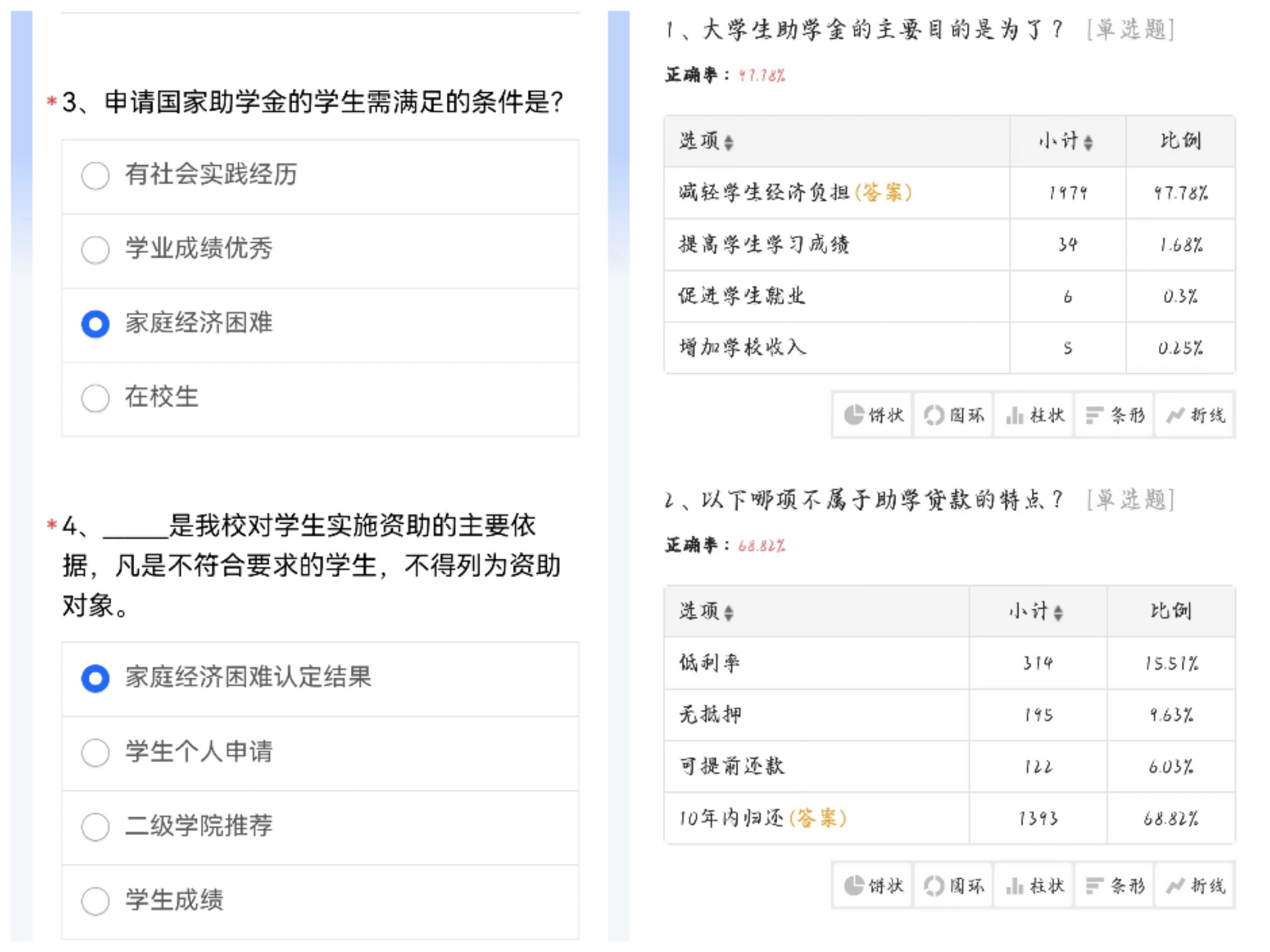Select the 学生成绩 option

coord(95,901)
